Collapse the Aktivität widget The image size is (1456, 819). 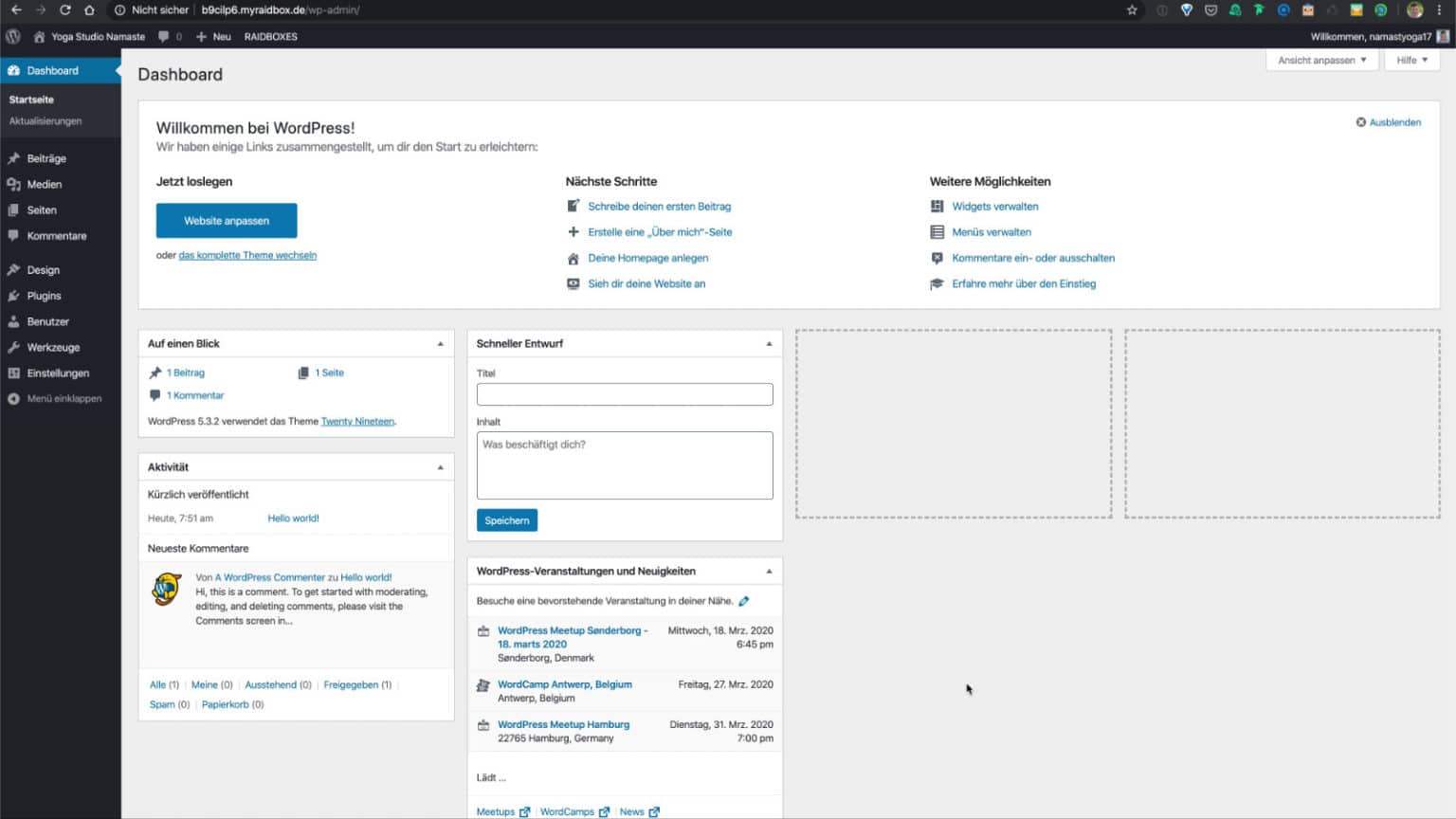click(x=440, y=466)
